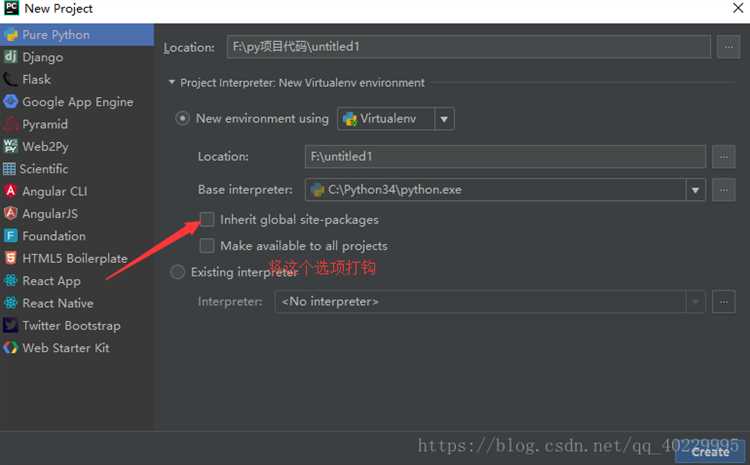Select the Pure Python project icon
The height and width of the screenshot is (465, 750).
(11, 35)
